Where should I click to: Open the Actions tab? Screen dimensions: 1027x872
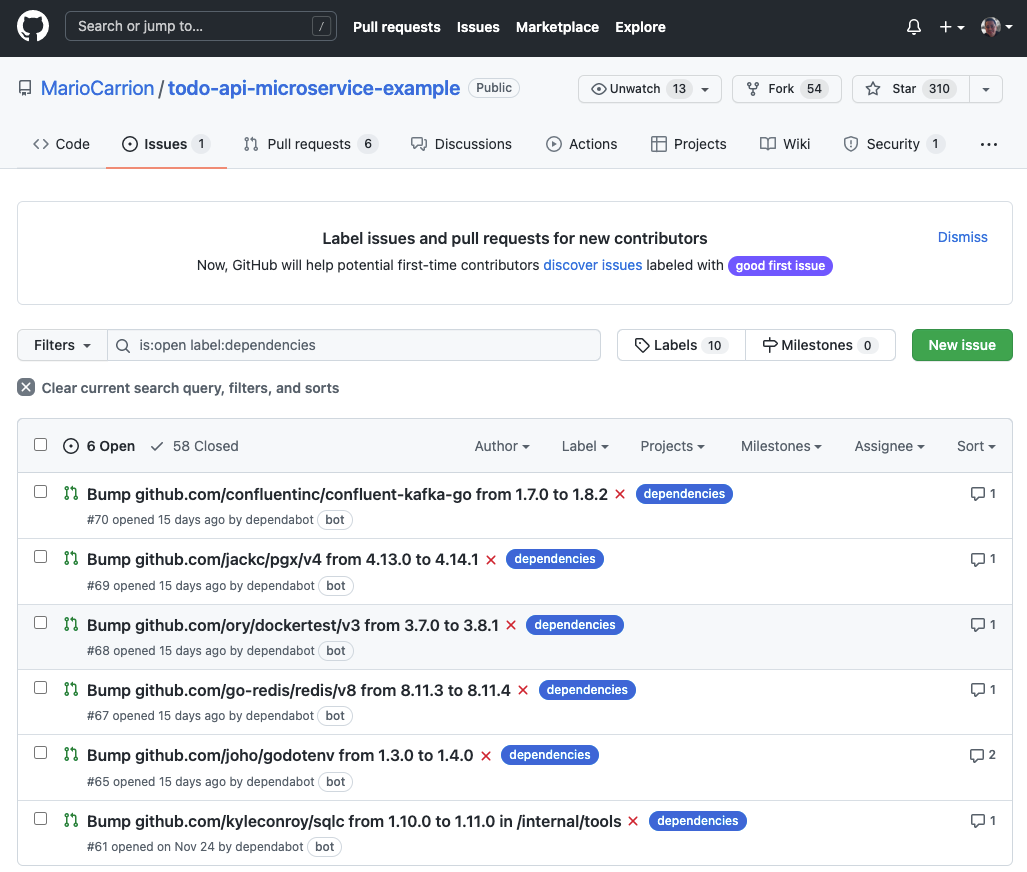(x=582, y=144)
